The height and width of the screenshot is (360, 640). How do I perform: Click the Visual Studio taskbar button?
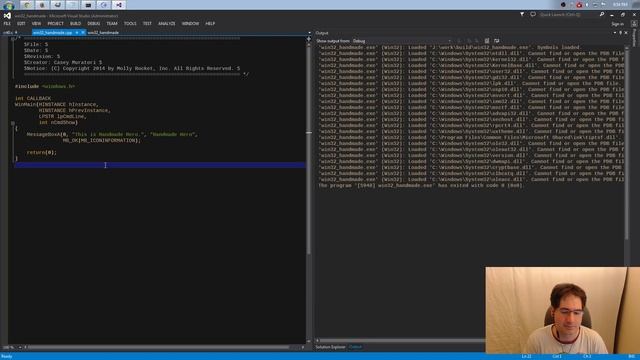tap(119, 5)
